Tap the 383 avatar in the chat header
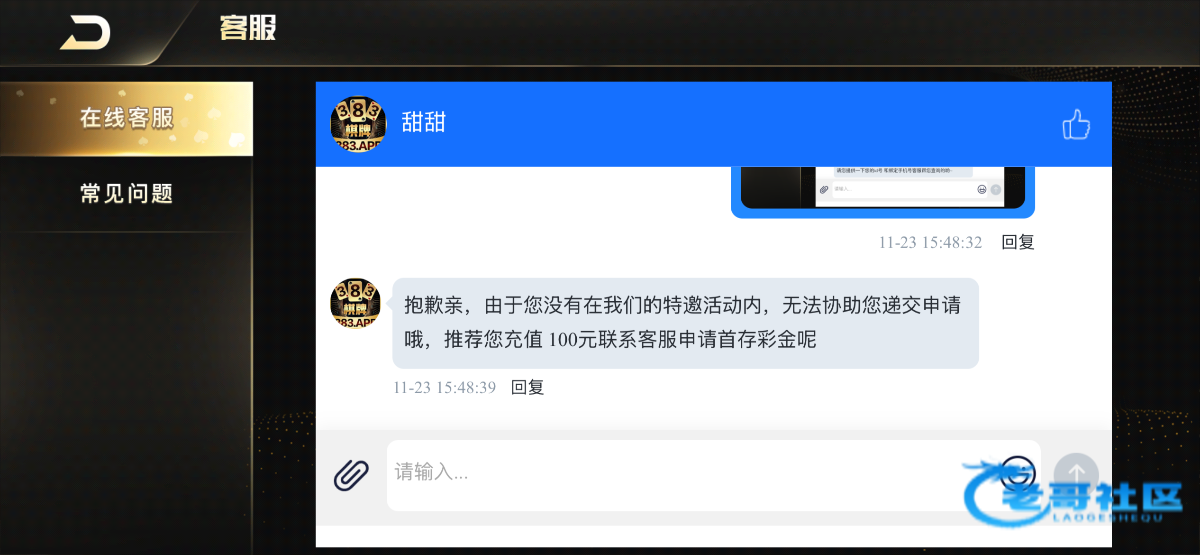The width and height of the screenshot is (1200, 555). point(357,124)
